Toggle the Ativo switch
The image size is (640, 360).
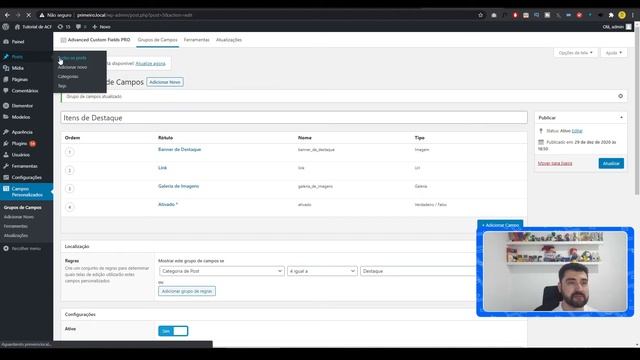[173, 331]
